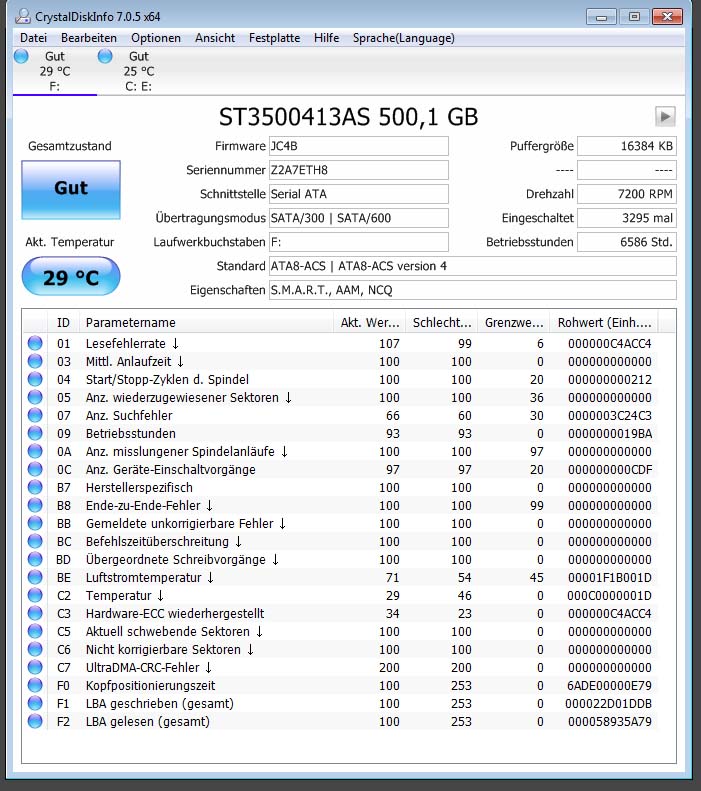Click the ID column header
The height and width of the screenshot is (791, 701).
point(64,322)
